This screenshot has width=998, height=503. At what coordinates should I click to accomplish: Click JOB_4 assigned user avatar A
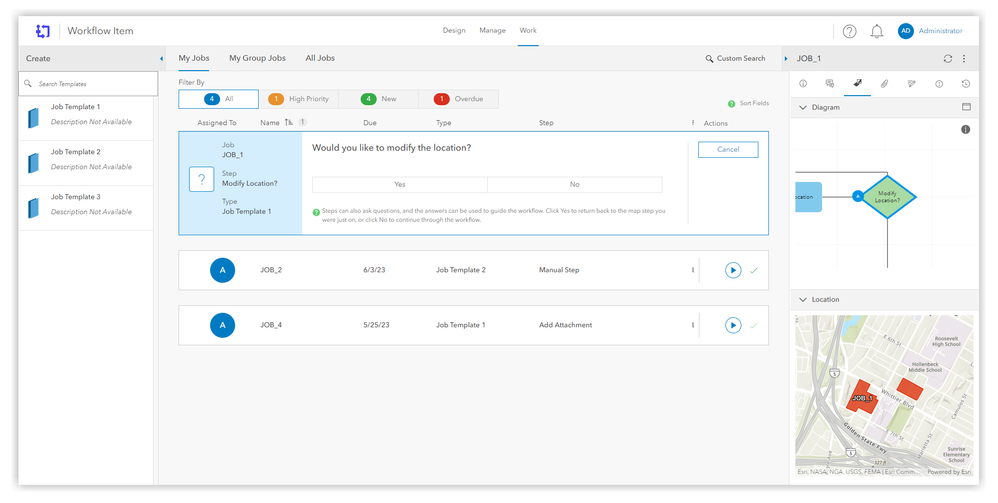click(222, 325)
